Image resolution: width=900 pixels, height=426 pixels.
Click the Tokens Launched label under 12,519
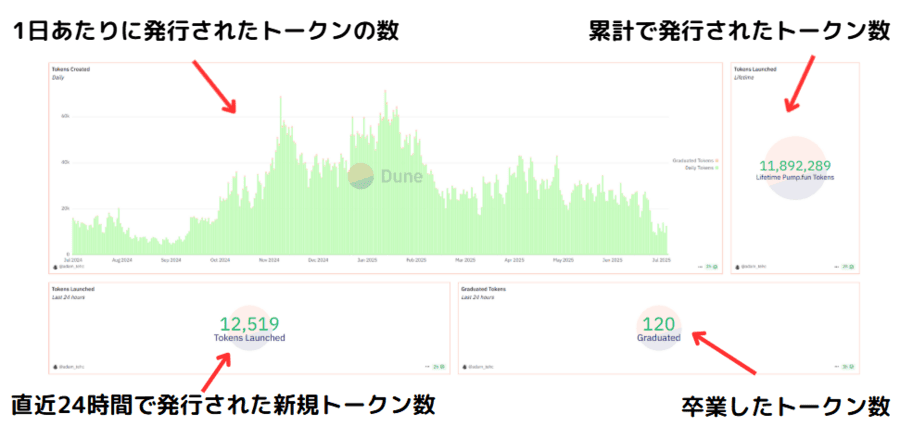(x=249, y=338)
